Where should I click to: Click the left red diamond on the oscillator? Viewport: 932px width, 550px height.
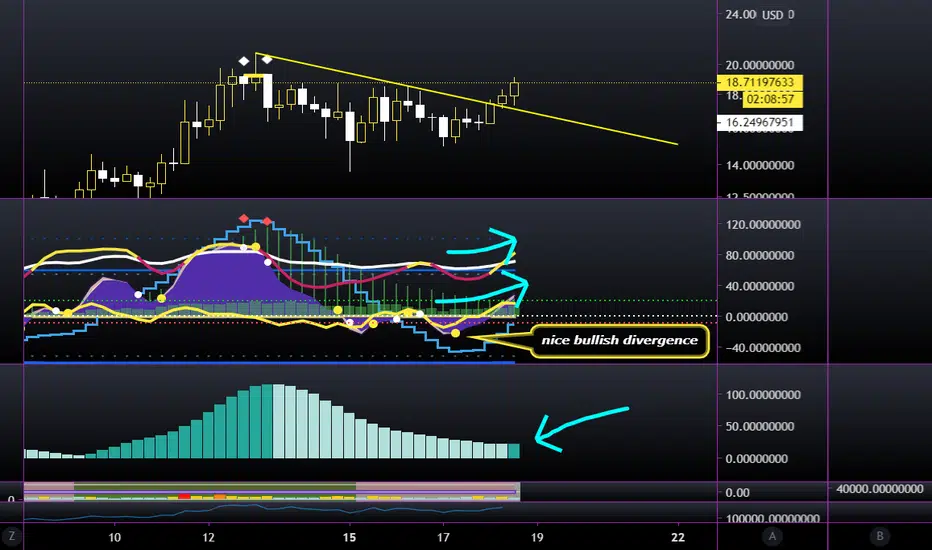244,219
